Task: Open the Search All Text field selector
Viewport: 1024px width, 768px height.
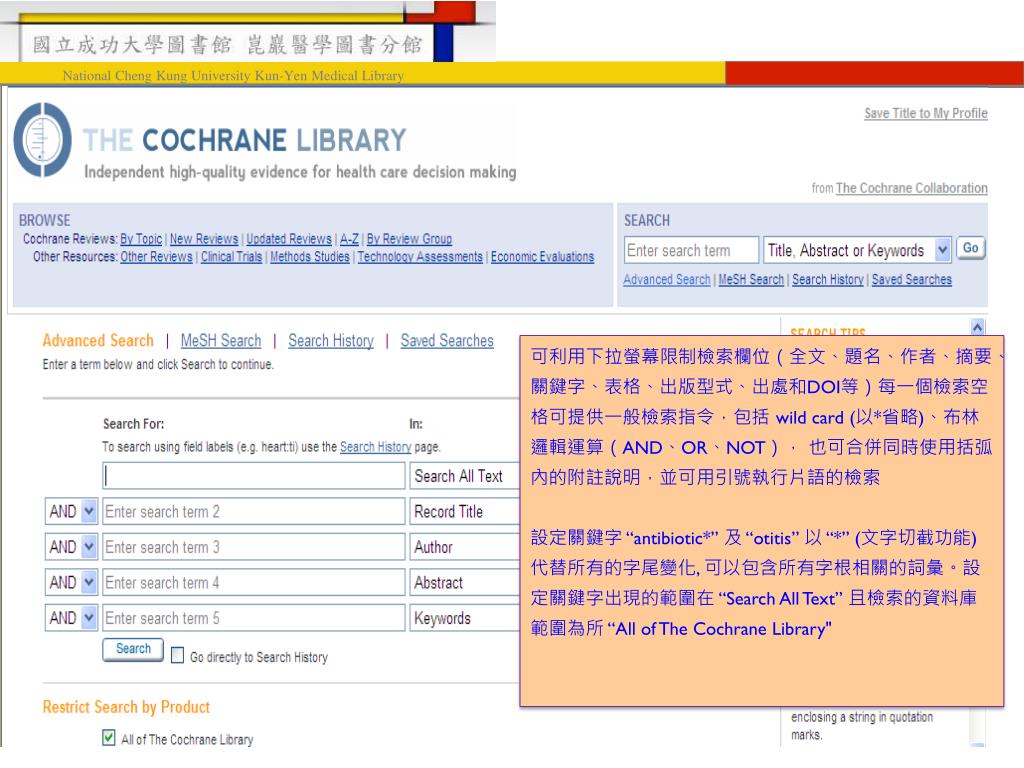Action: click(x=464, y=476)
